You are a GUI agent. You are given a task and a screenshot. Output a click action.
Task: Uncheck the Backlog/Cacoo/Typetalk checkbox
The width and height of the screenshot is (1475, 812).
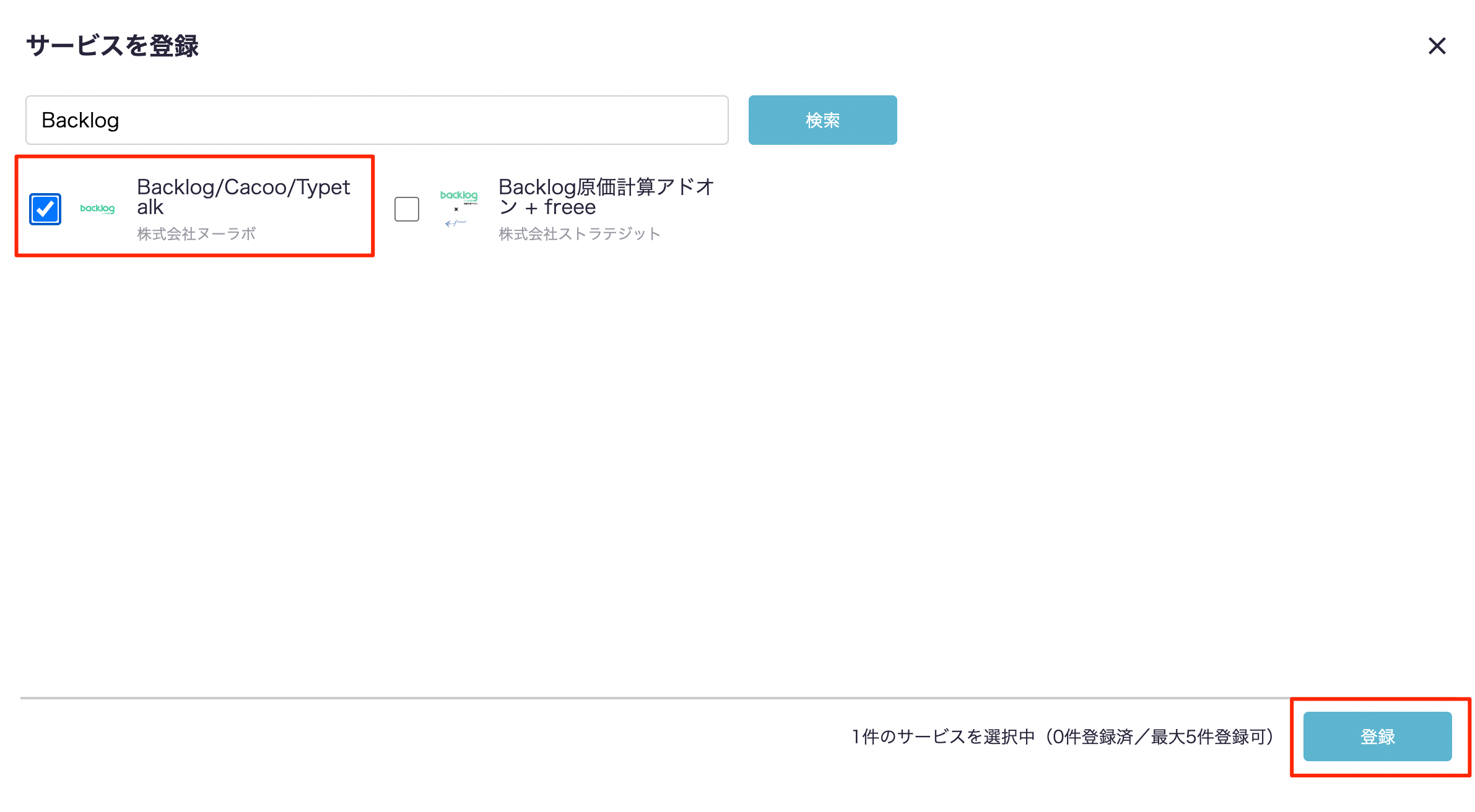[45, 209]
